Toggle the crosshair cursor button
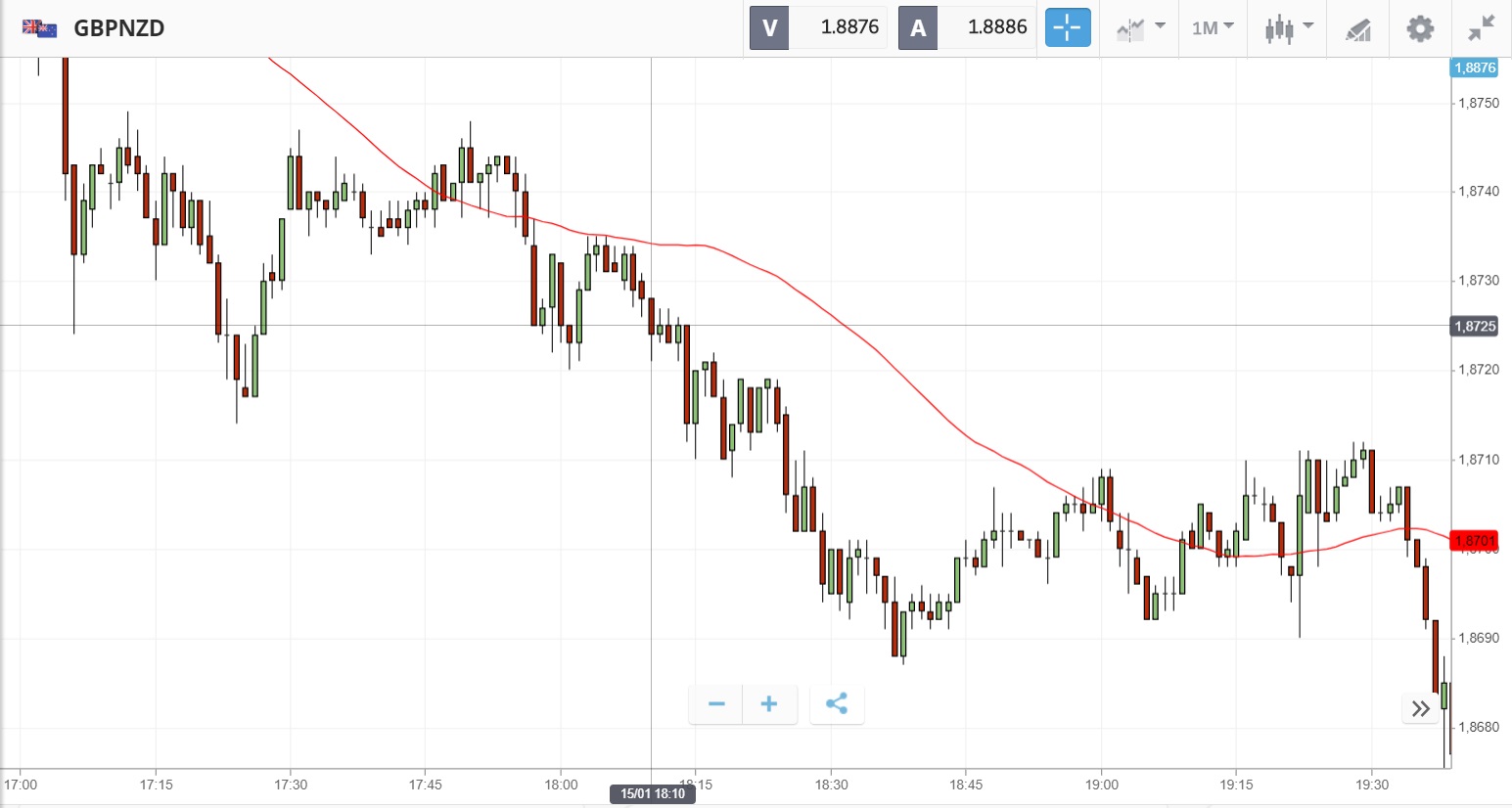 [x=1067, y=27]
